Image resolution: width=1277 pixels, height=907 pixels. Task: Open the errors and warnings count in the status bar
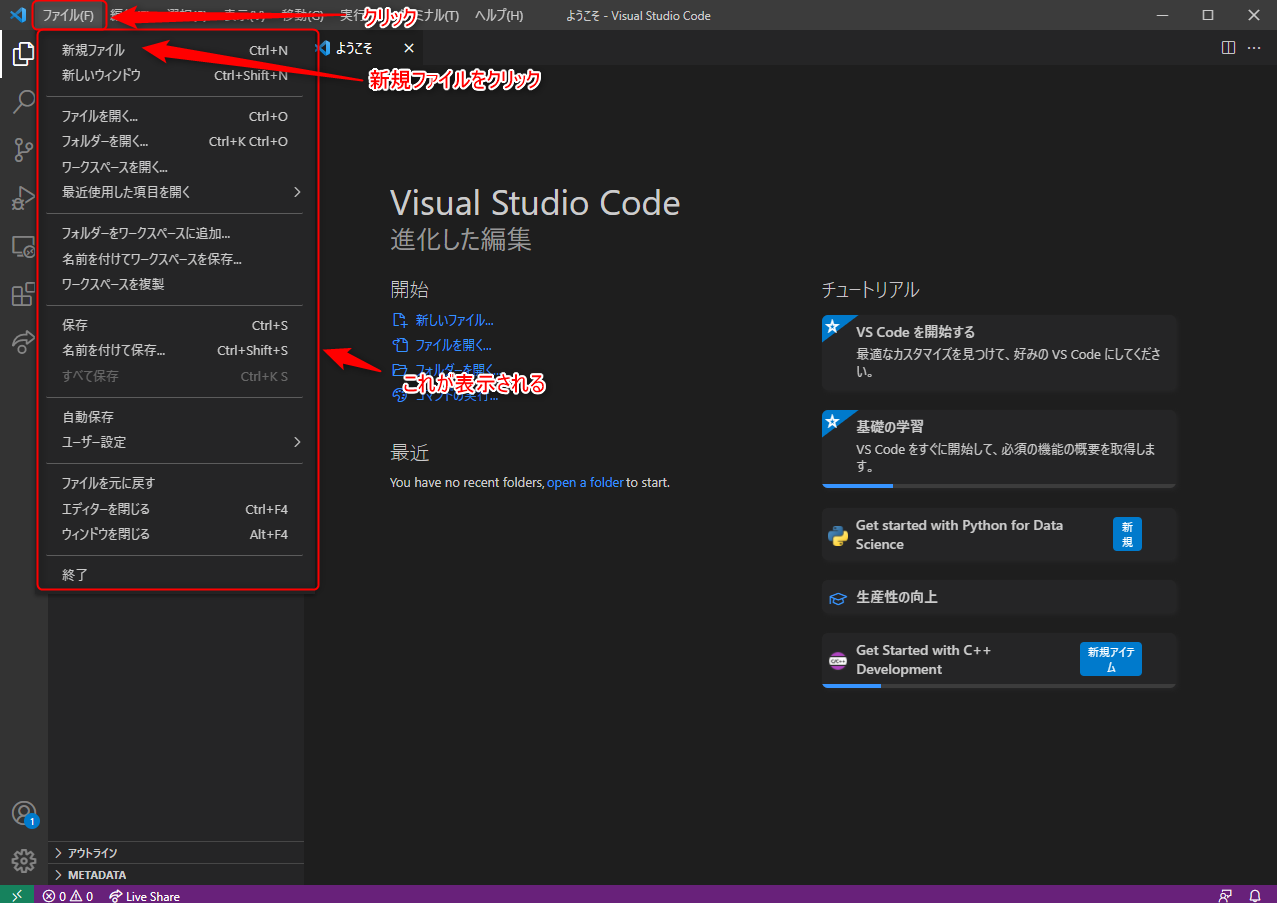(68, 896)
